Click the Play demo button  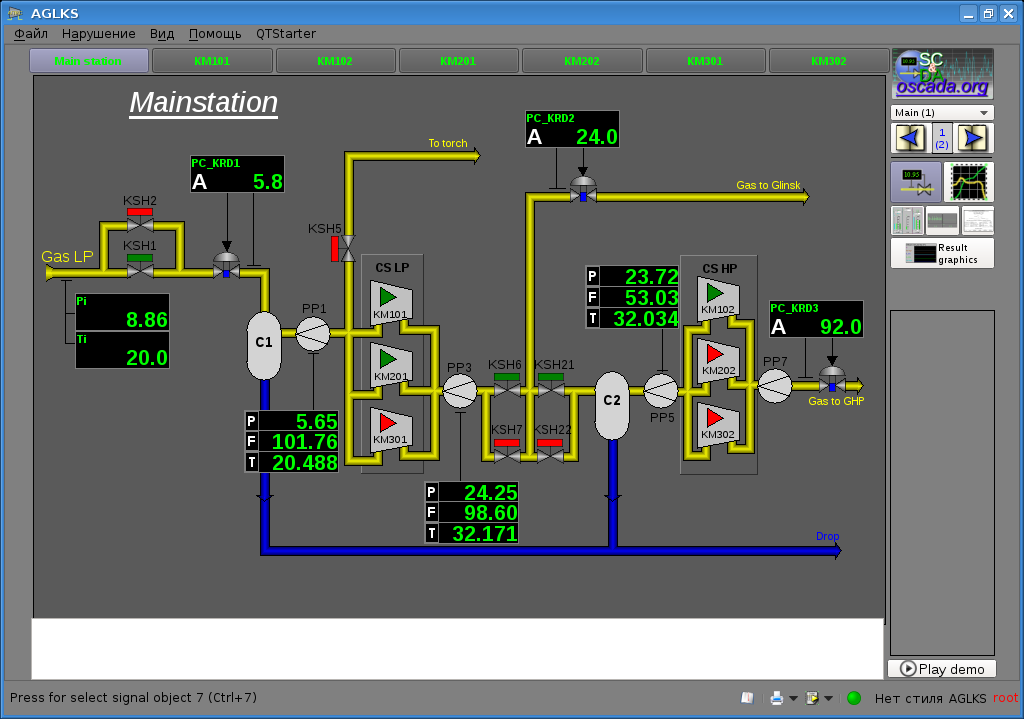click(942, 669)
